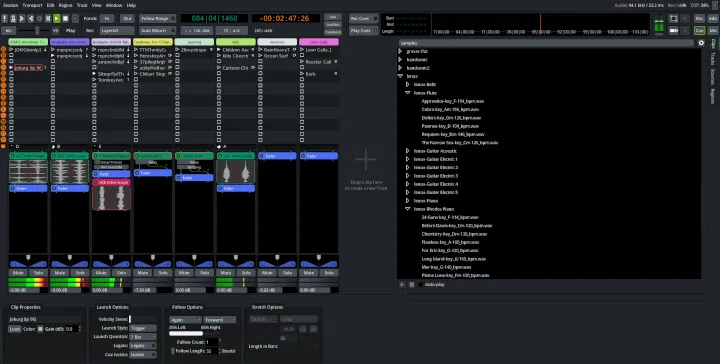Switch to the Mix window button

713,30
